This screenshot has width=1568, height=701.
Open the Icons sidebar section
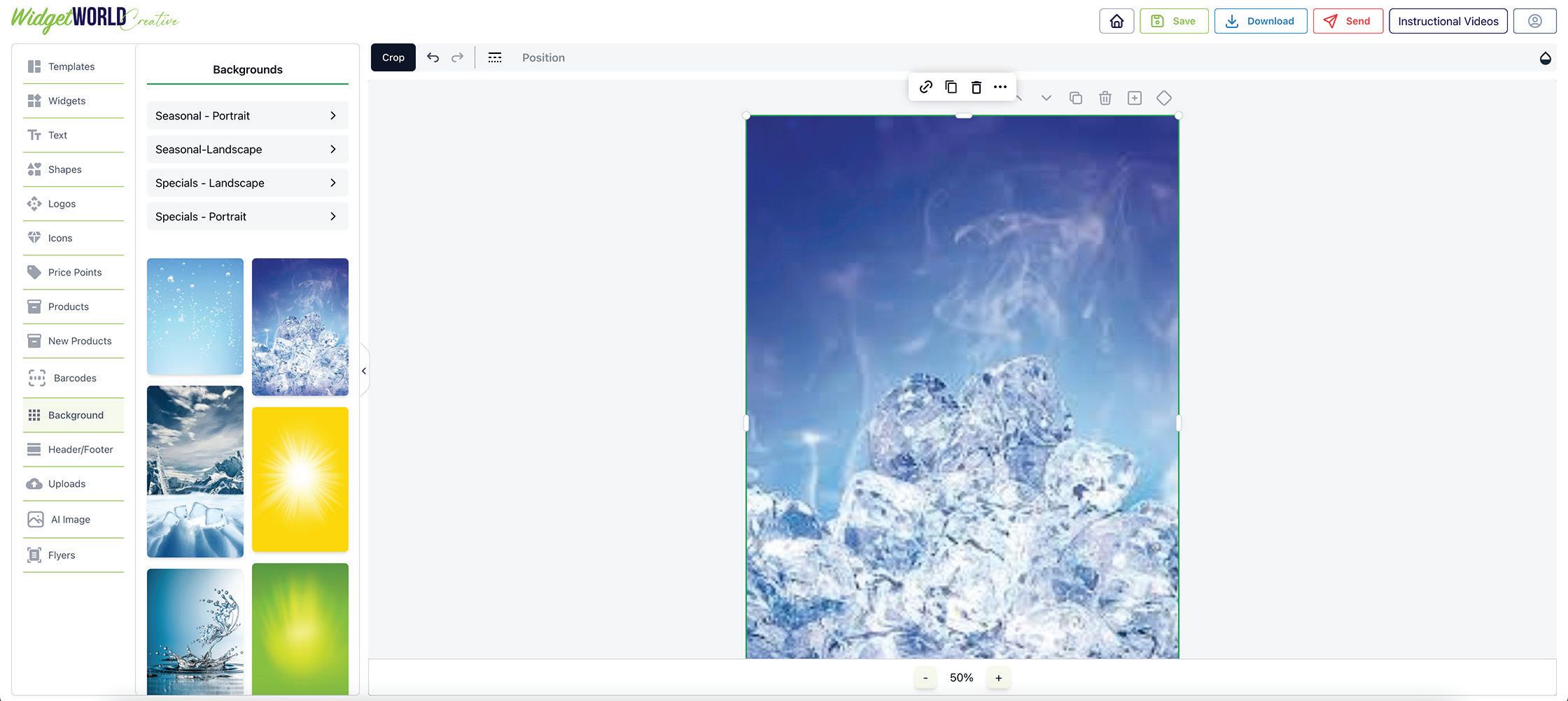(73, 238)
